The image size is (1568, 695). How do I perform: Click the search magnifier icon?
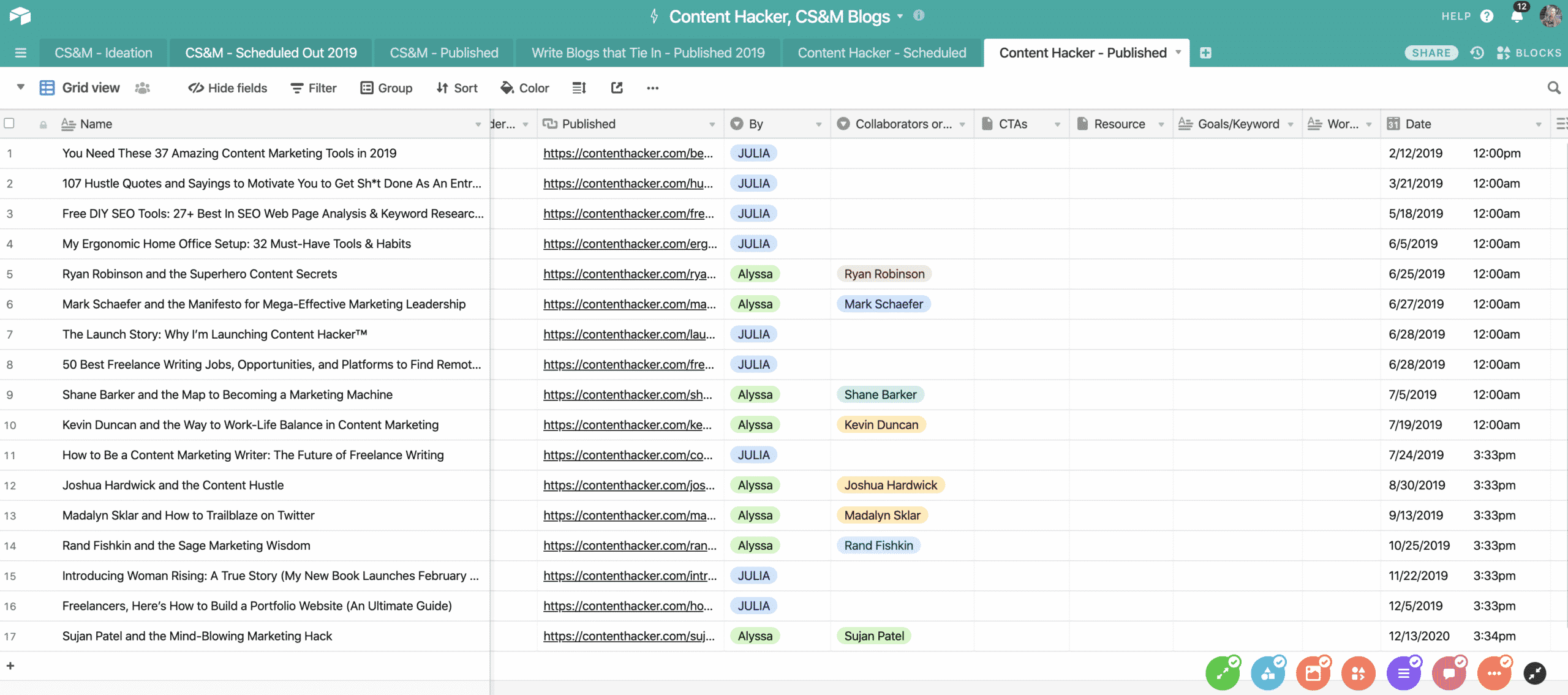[1554, 88]
